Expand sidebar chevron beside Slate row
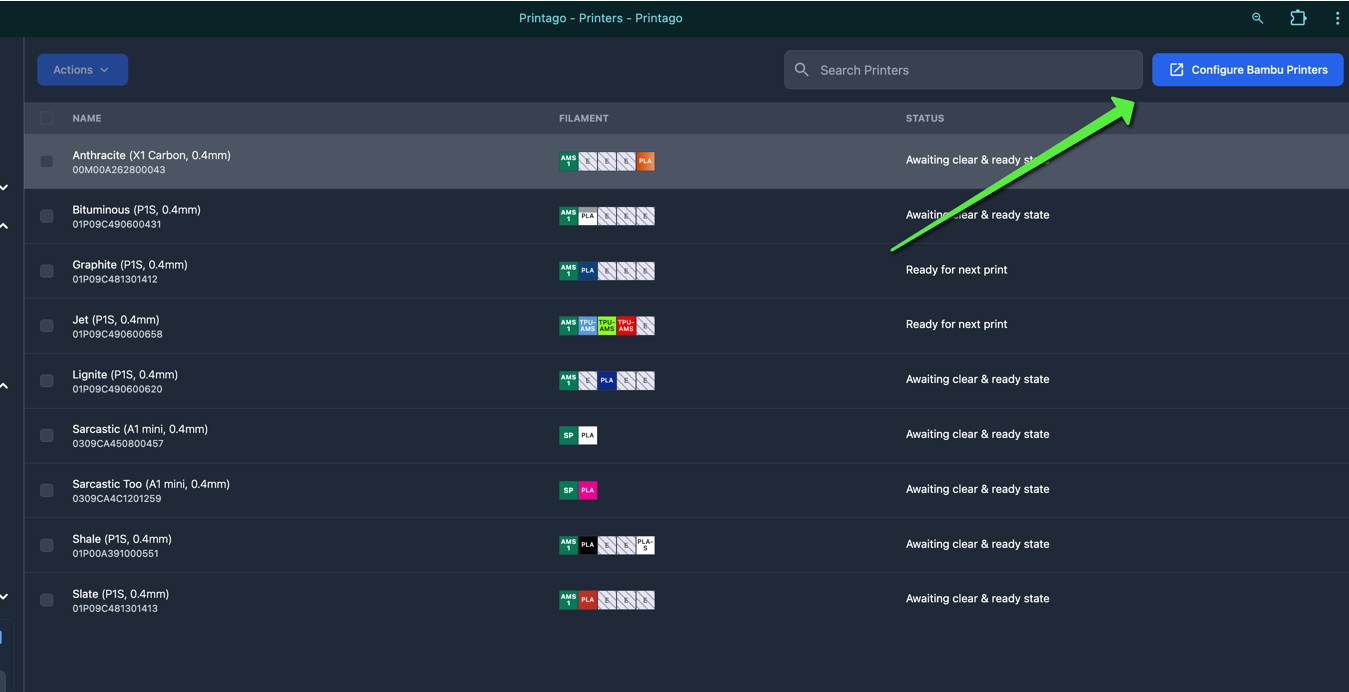The image size is (1349, 692). click(x=5, y=597)
